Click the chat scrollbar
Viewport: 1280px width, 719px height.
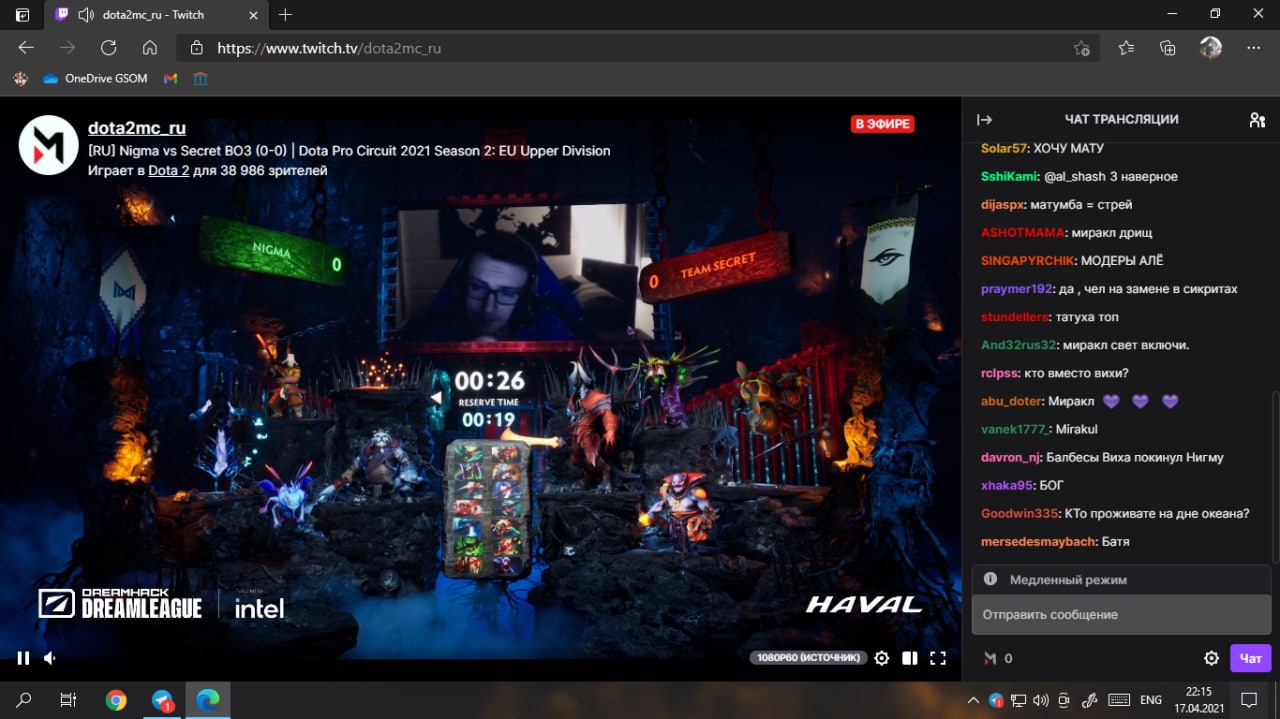(1275, 477)
